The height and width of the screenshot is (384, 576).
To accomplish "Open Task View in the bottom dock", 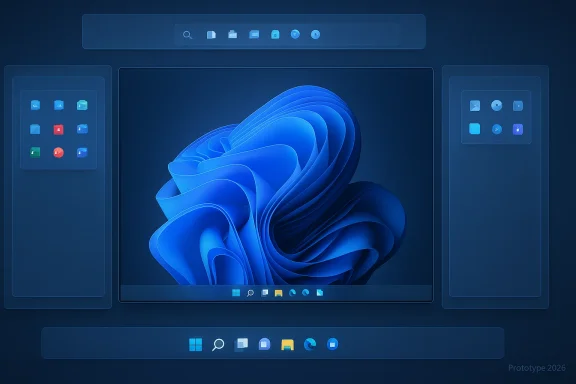I will coord(241,345).
